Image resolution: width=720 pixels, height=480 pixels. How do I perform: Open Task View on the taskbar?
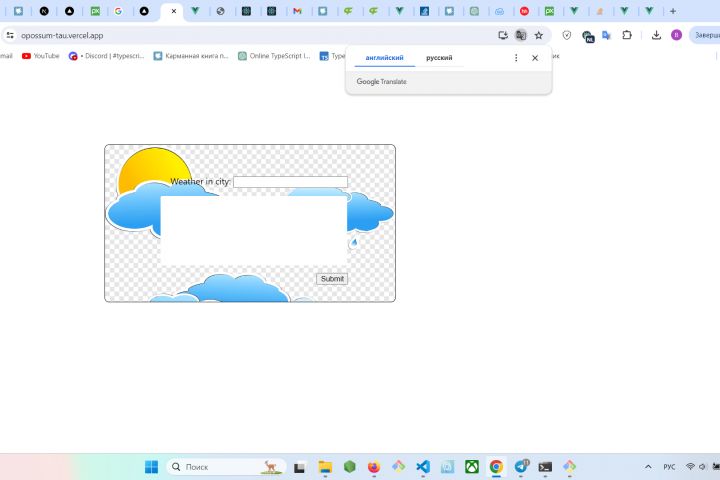pos(299,467)
